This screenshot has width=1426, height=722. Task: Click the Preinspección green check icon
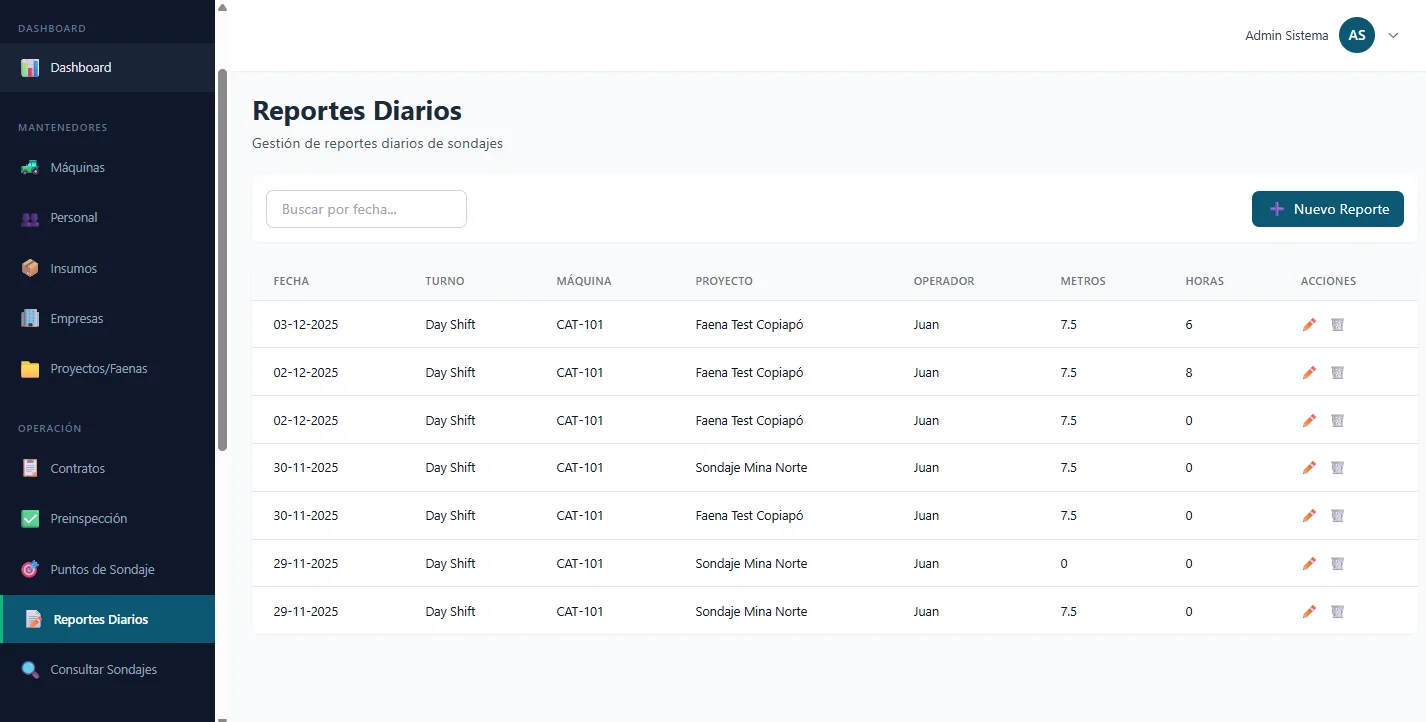click(30, 519)
